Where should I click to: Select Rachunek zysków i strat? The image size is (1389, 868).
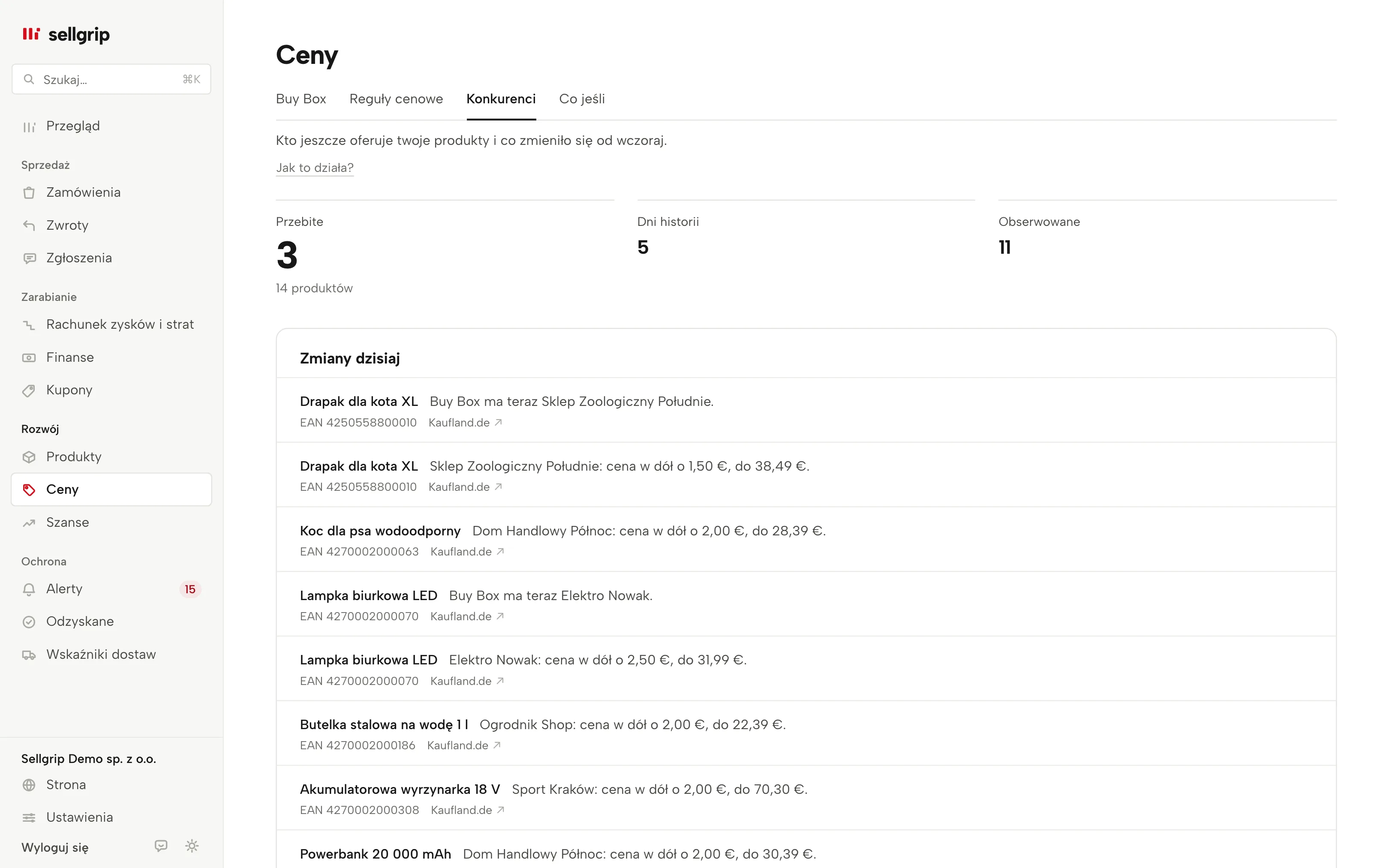pos(111,324)
